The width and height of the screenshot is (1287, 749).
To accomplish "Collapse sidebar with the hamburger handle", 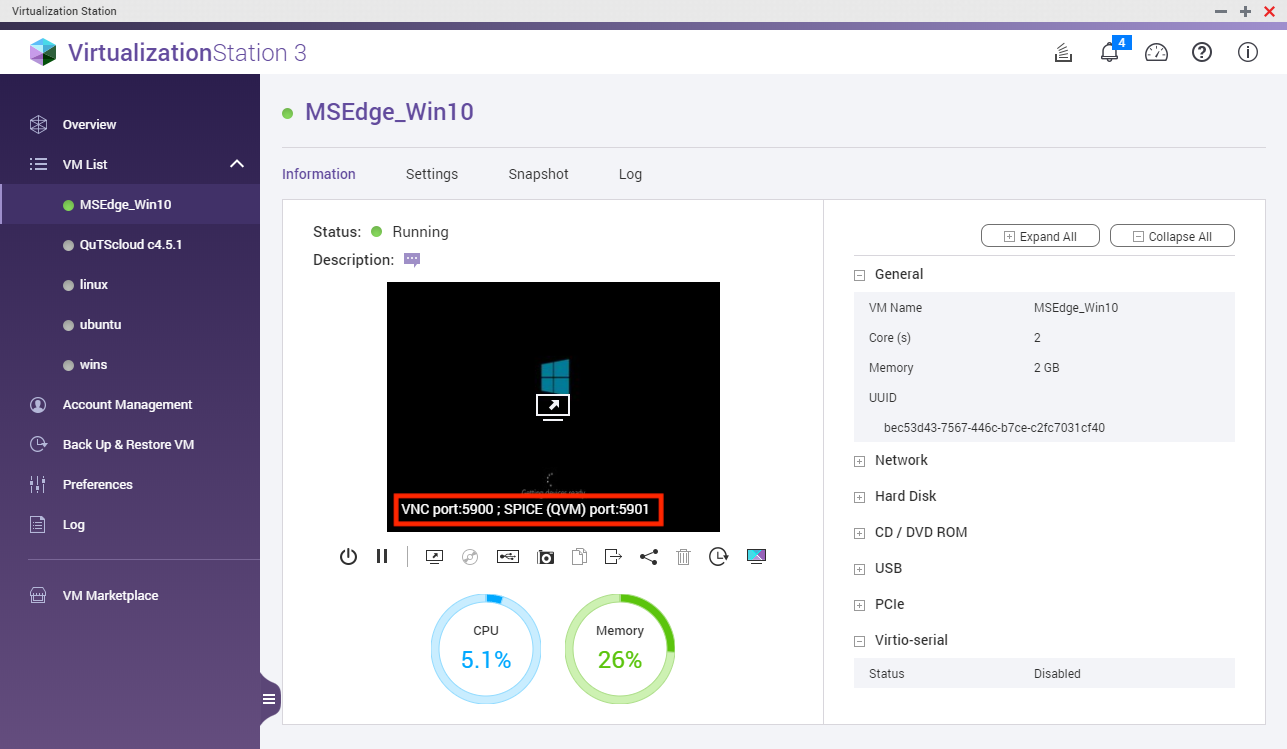I will click(x=269, y=699).
